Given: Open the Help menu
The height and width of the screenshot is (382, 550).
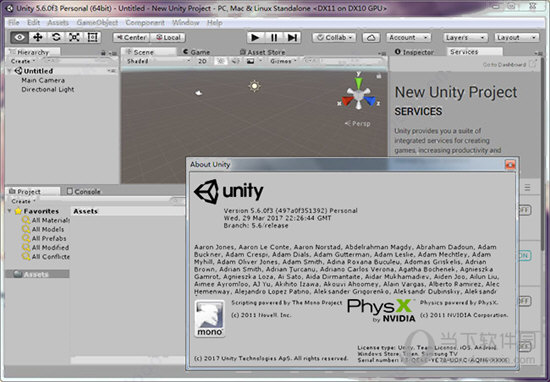Looking at the screenshot, I should (x=214, y=23).
